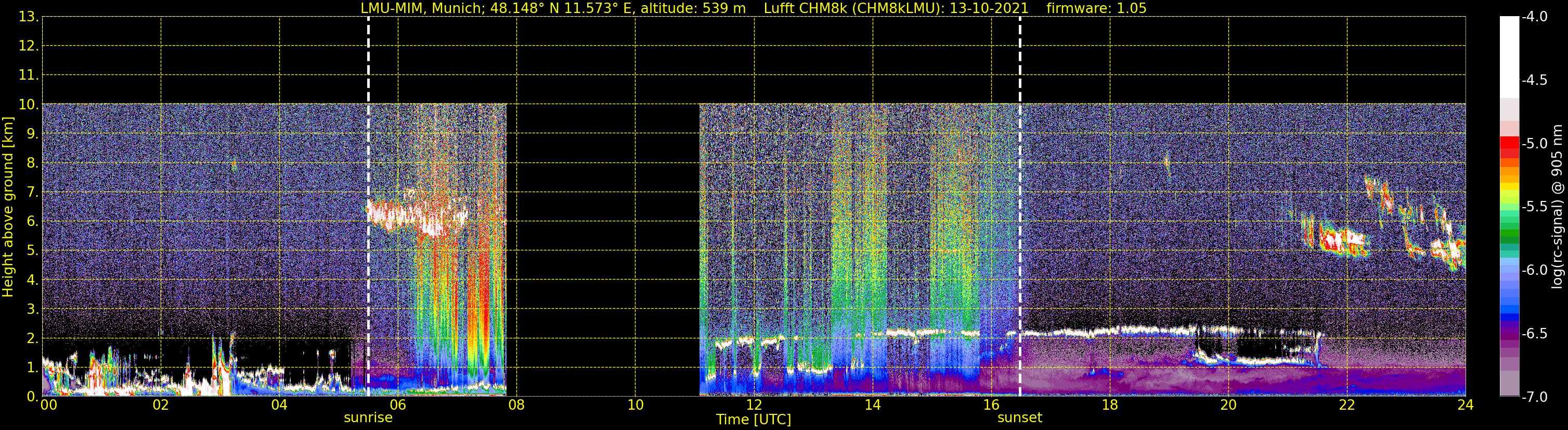Click the '00' time tick label
Image resolution: width=1568 pixels, height=430 pixels.
pos(49,405)
